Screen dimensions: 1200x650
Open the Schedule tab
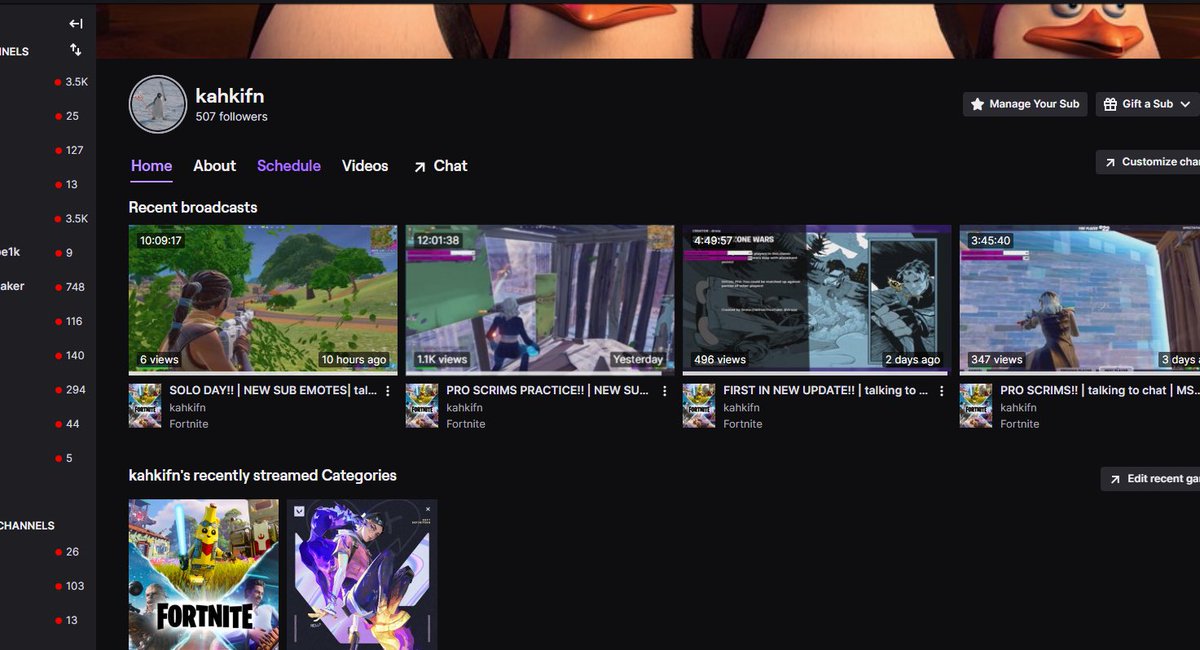tap(289, 166)
